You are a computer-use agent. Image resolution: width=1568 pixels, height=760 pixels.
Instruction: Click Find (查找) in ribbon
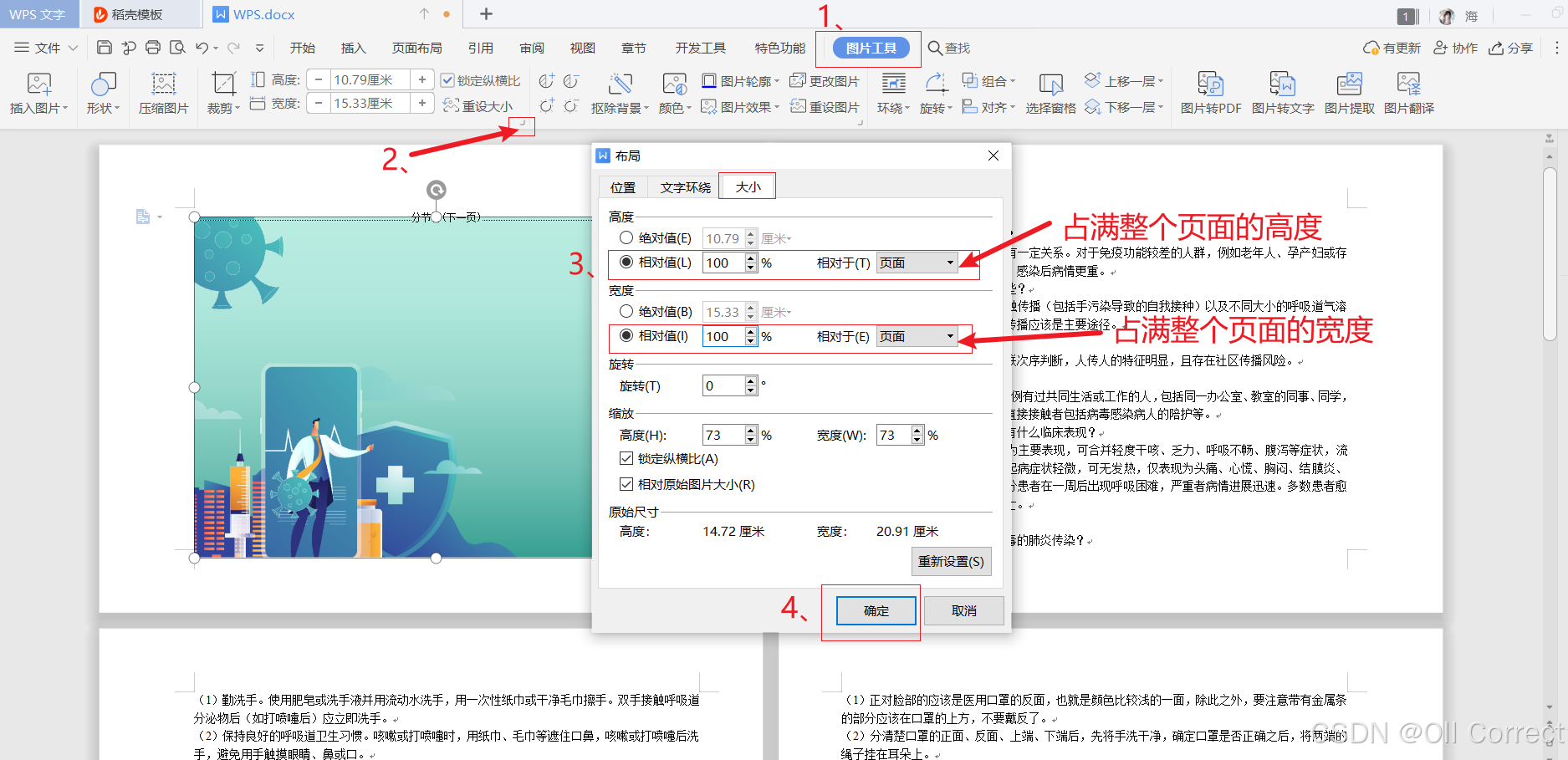coord(949,48)
